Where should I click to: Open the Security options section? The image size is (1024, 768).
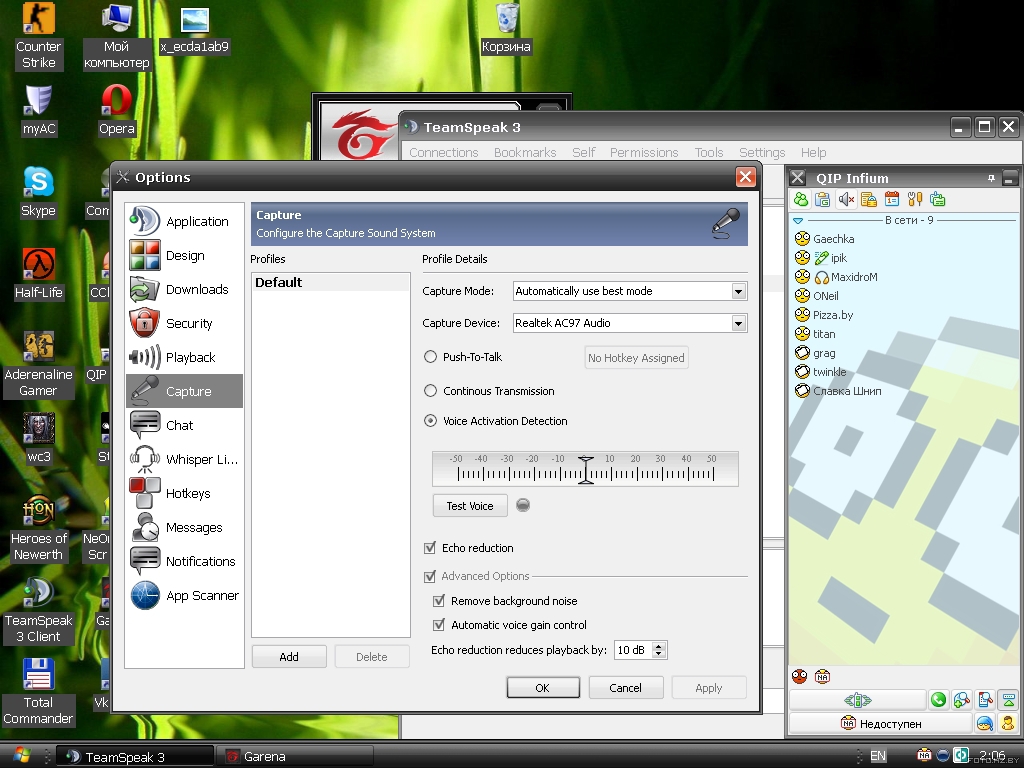(x=184, y=323)
